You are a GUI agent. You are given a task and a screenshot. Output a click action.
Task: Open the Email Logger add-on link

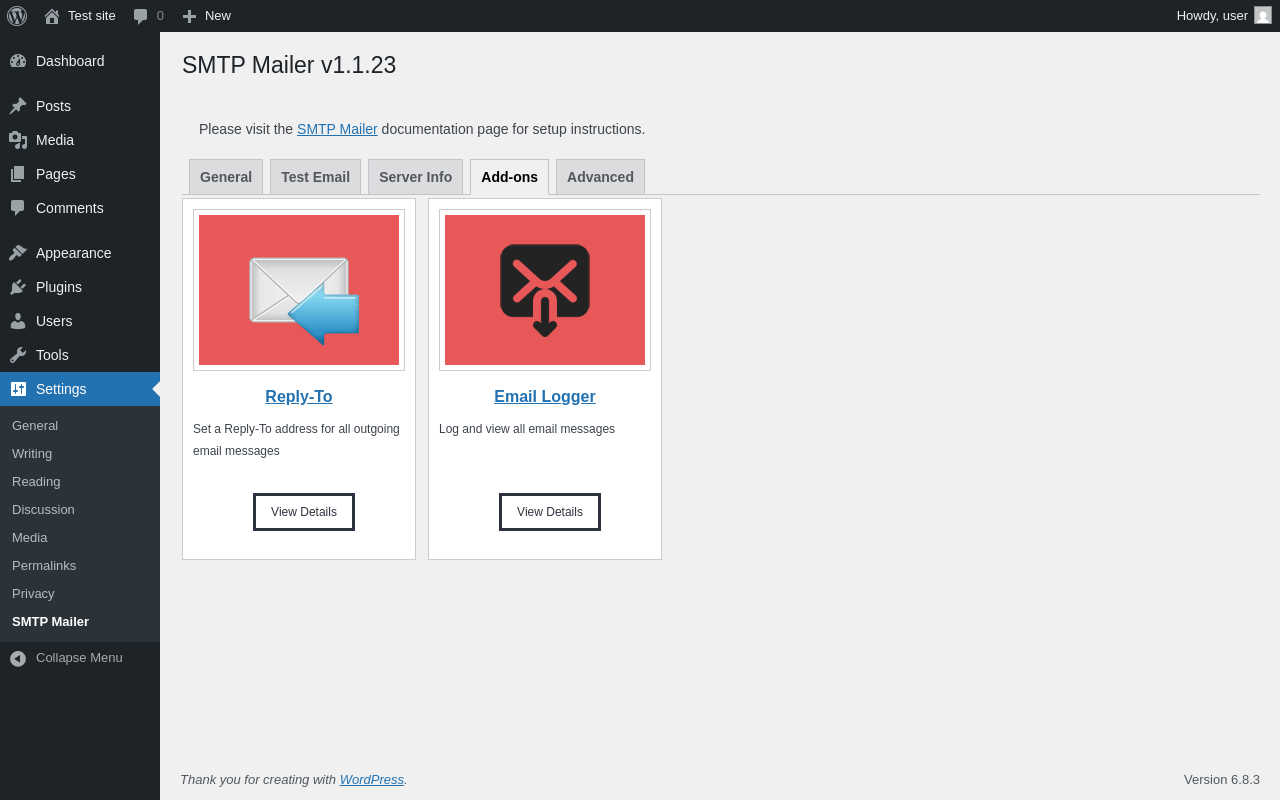(x=545, y=397)
